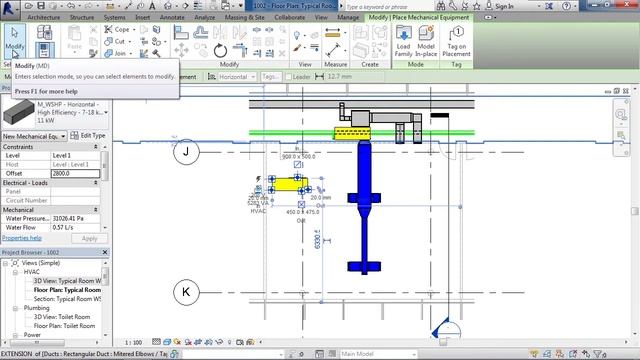
Task: Collapse the Views (Simple) tree node
Action: [x=6, y=263]
